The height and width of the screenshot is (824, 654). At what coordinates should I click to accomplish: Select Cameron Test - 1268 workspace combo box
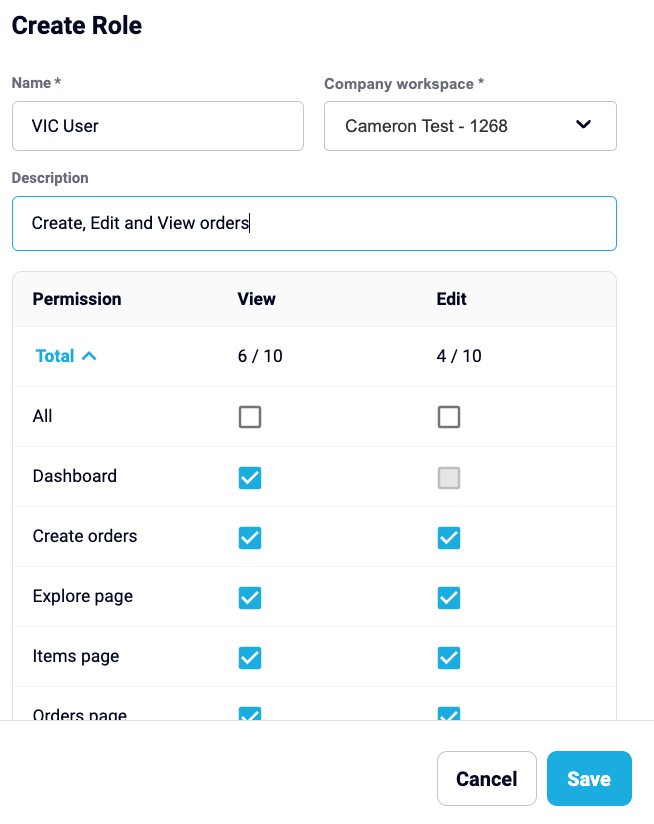tap(470, 126)
